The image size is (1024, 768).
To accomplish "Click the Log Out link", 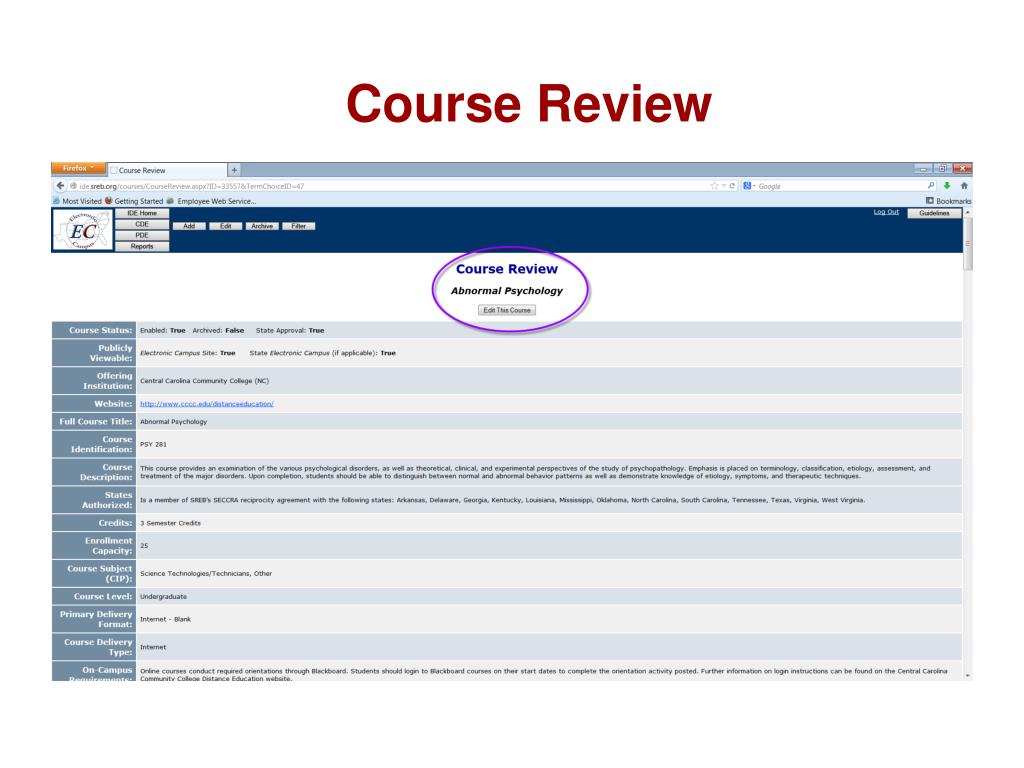I will [x=886, y=212].
